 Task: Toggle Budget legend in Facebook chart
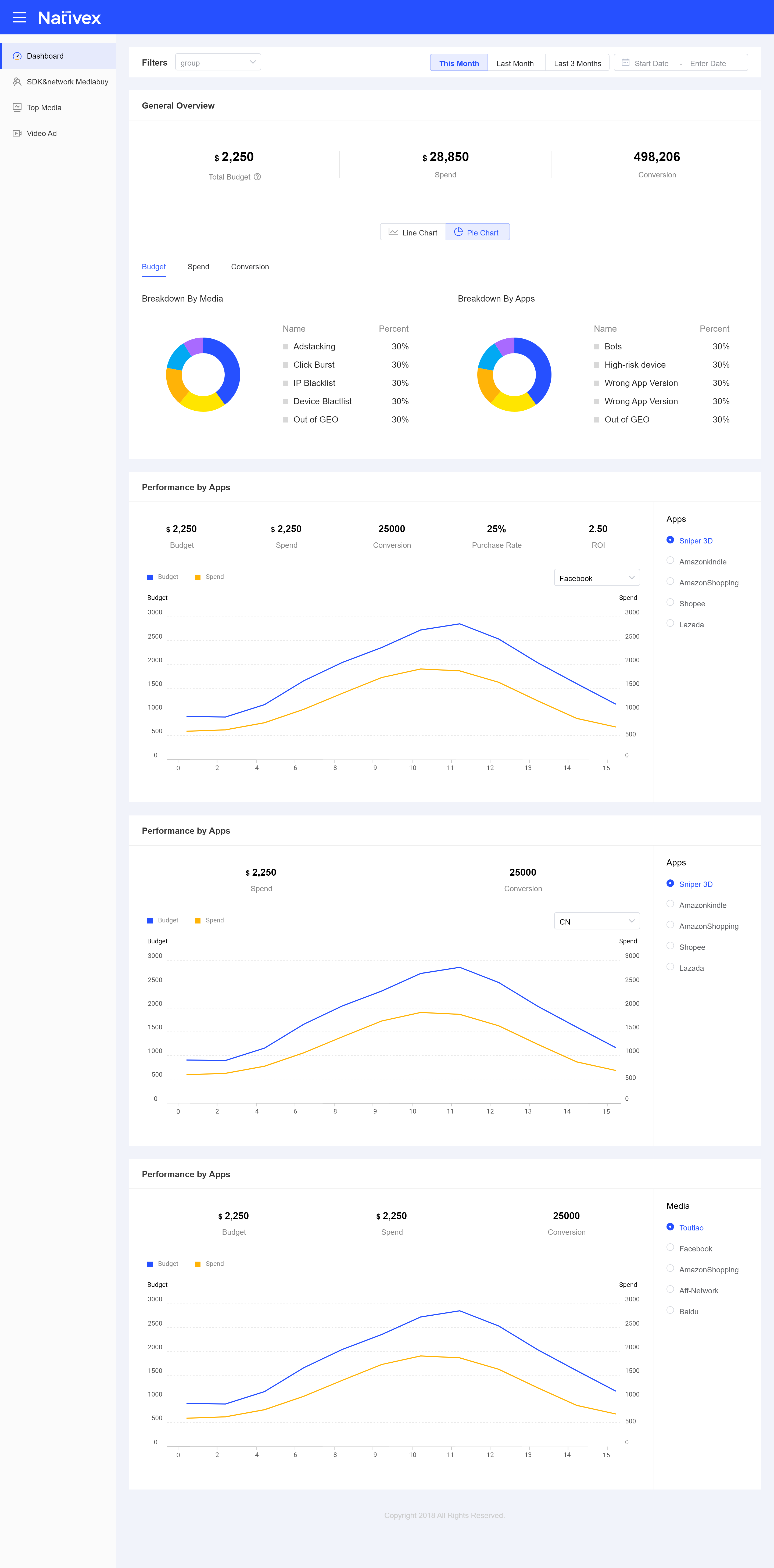pos(163,577)
